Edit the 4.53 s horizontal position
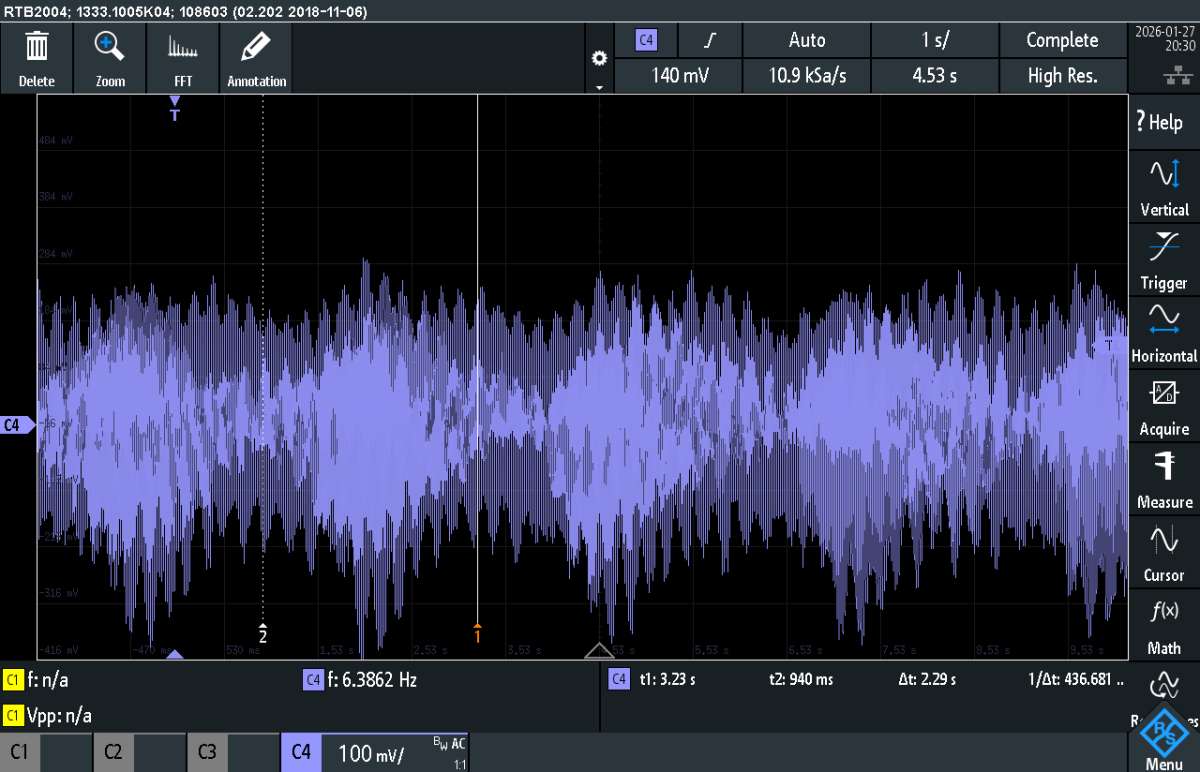Screen dimensions: 1200x772 pos(935,75)
